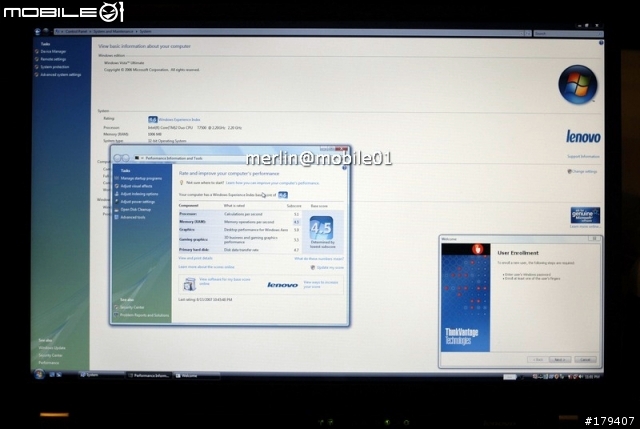Click the Open Disk Cleanup icon

pos(117,209)
